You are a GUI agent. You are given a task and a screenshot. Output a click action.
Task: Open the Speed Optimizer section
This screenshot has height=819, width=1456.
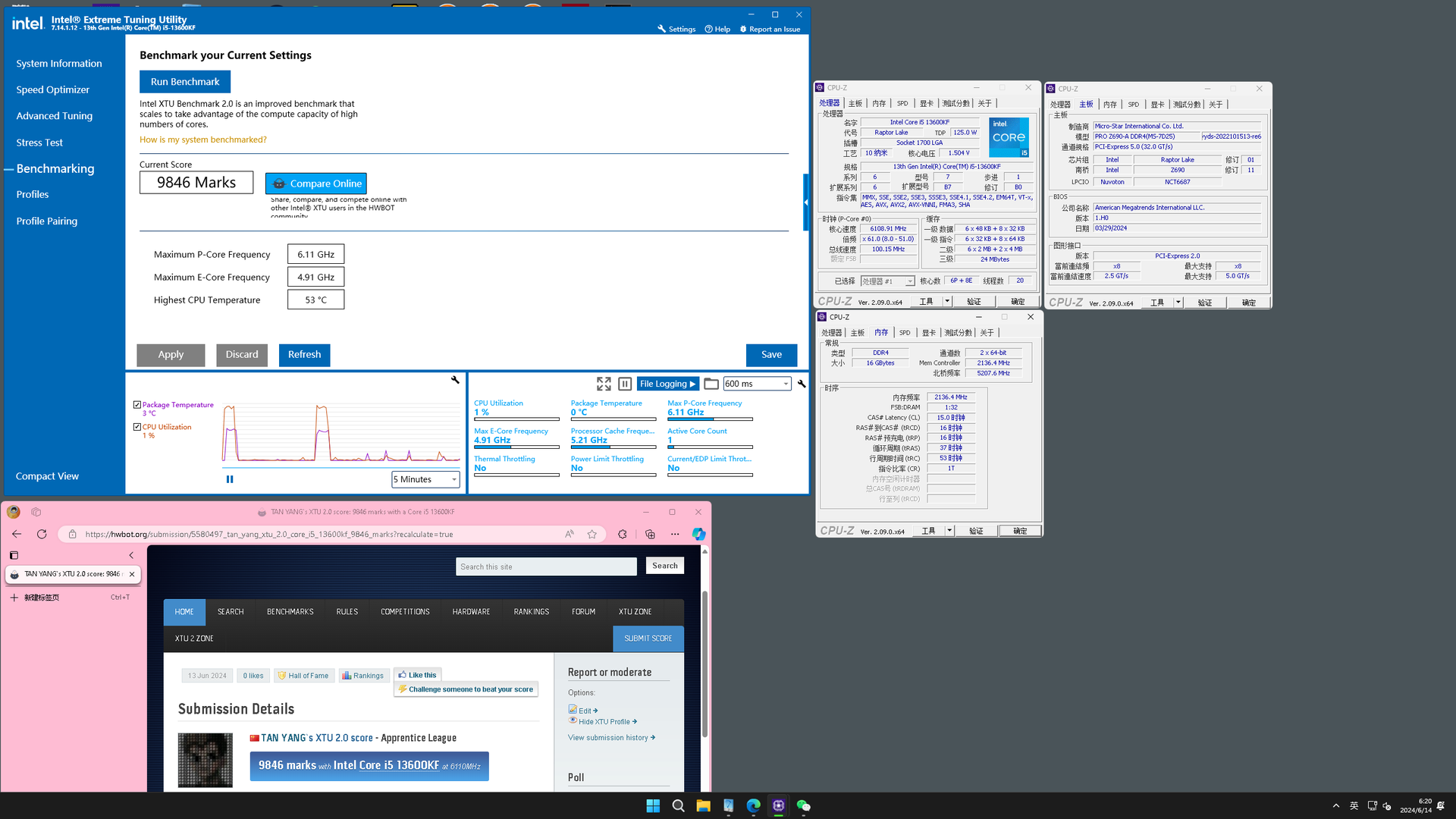[53, 89]
